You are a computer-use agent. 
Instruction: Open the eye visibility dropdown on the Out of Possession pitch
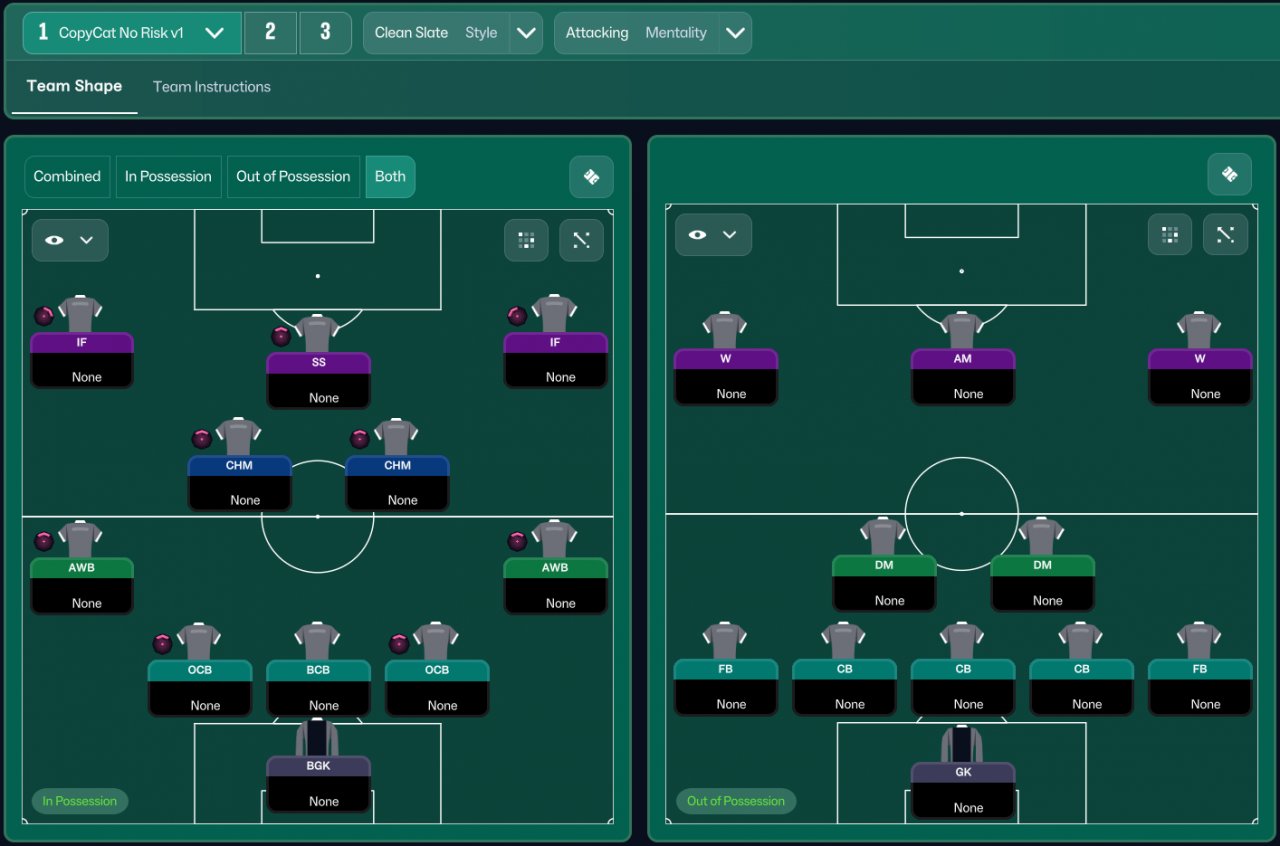(713, 235)
